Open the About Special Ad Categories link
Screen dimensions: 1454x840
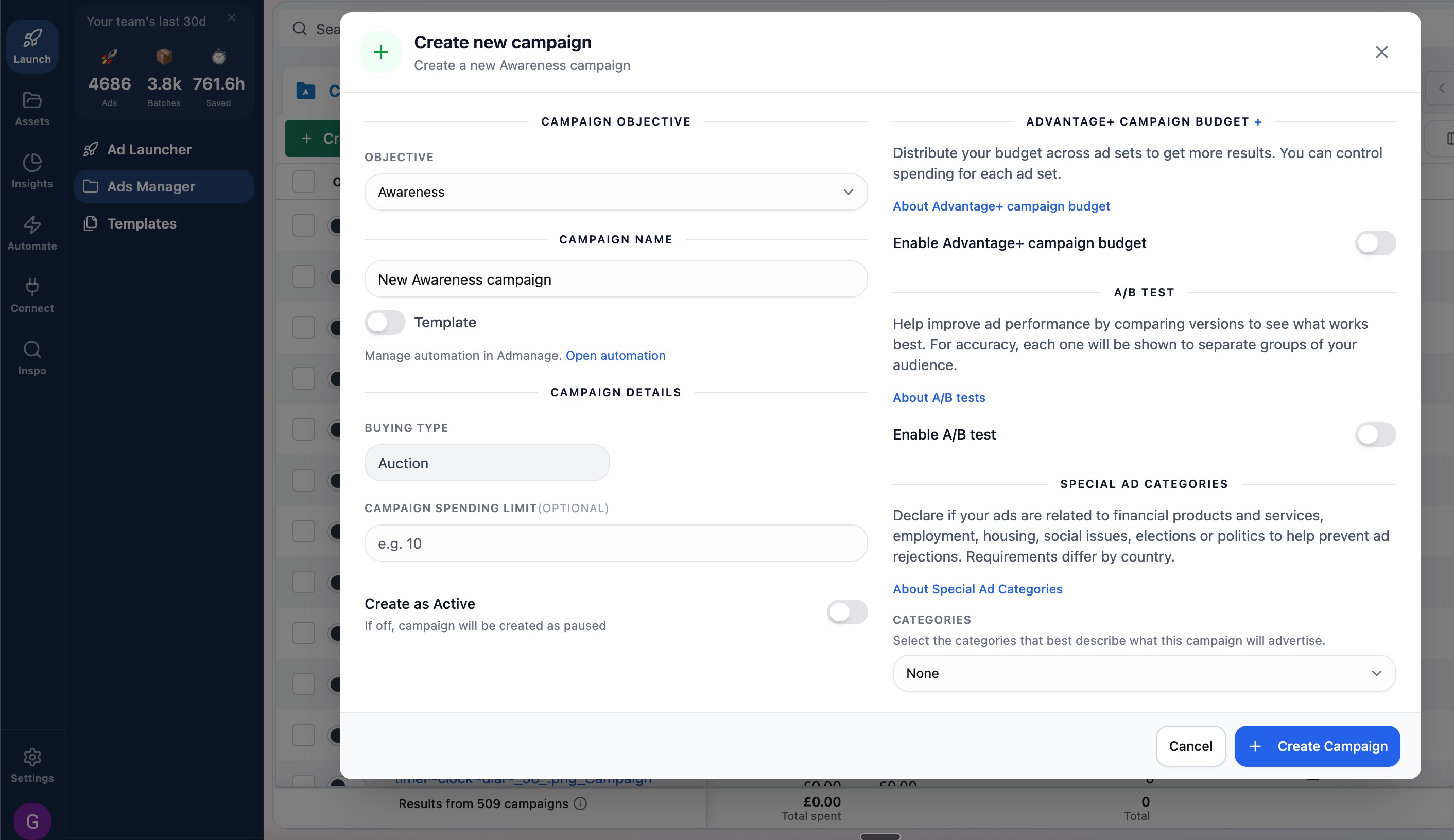(977, 588)
